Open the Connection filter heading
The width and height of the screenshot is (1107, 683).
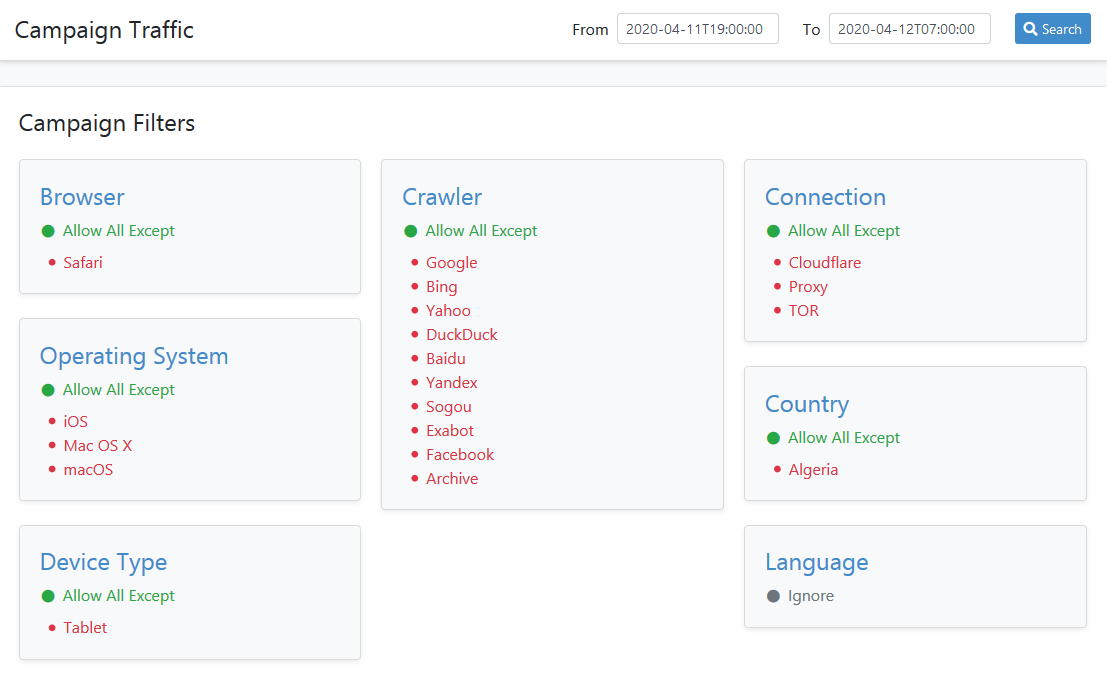click(825, 197)
